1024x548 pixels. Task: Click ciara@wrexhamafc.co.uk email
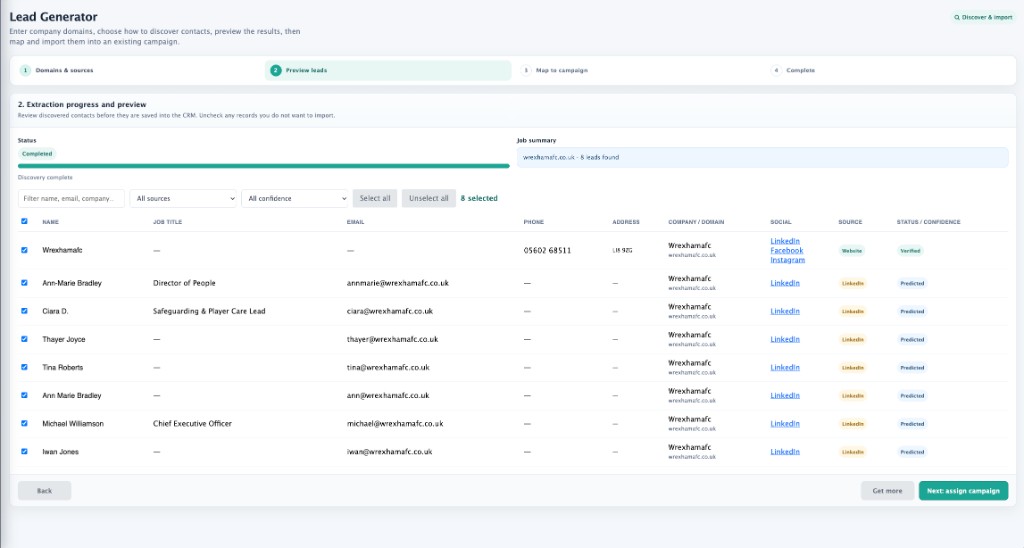[390, 311]
